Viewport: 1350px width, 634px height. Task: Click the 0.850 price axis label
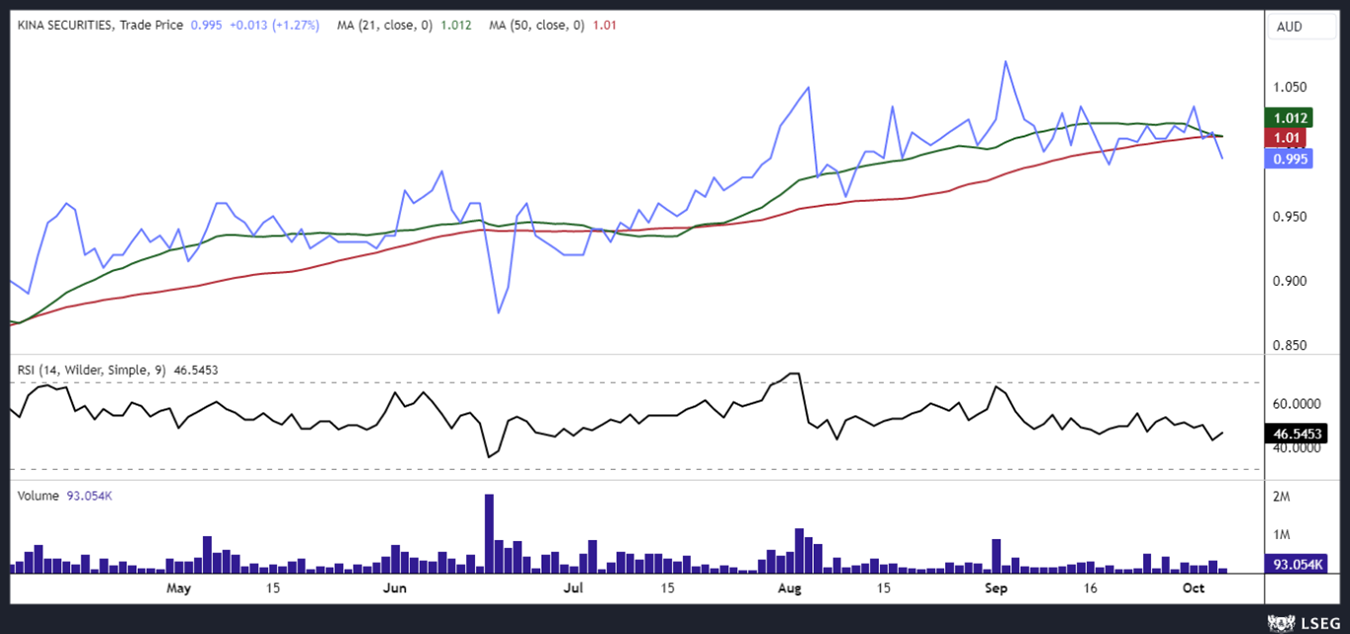click(1290, 346)
